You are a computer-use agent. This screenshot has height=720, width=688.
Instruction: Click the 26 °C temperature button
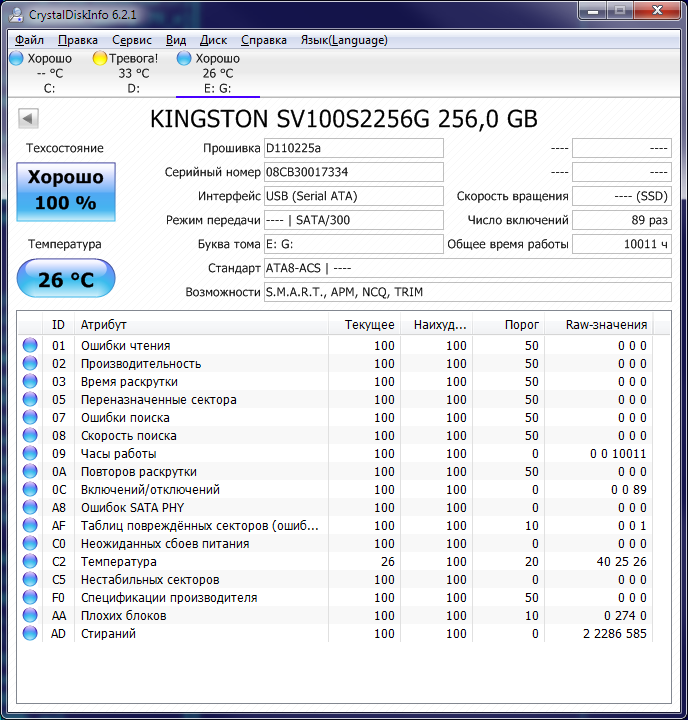point(66,278)
